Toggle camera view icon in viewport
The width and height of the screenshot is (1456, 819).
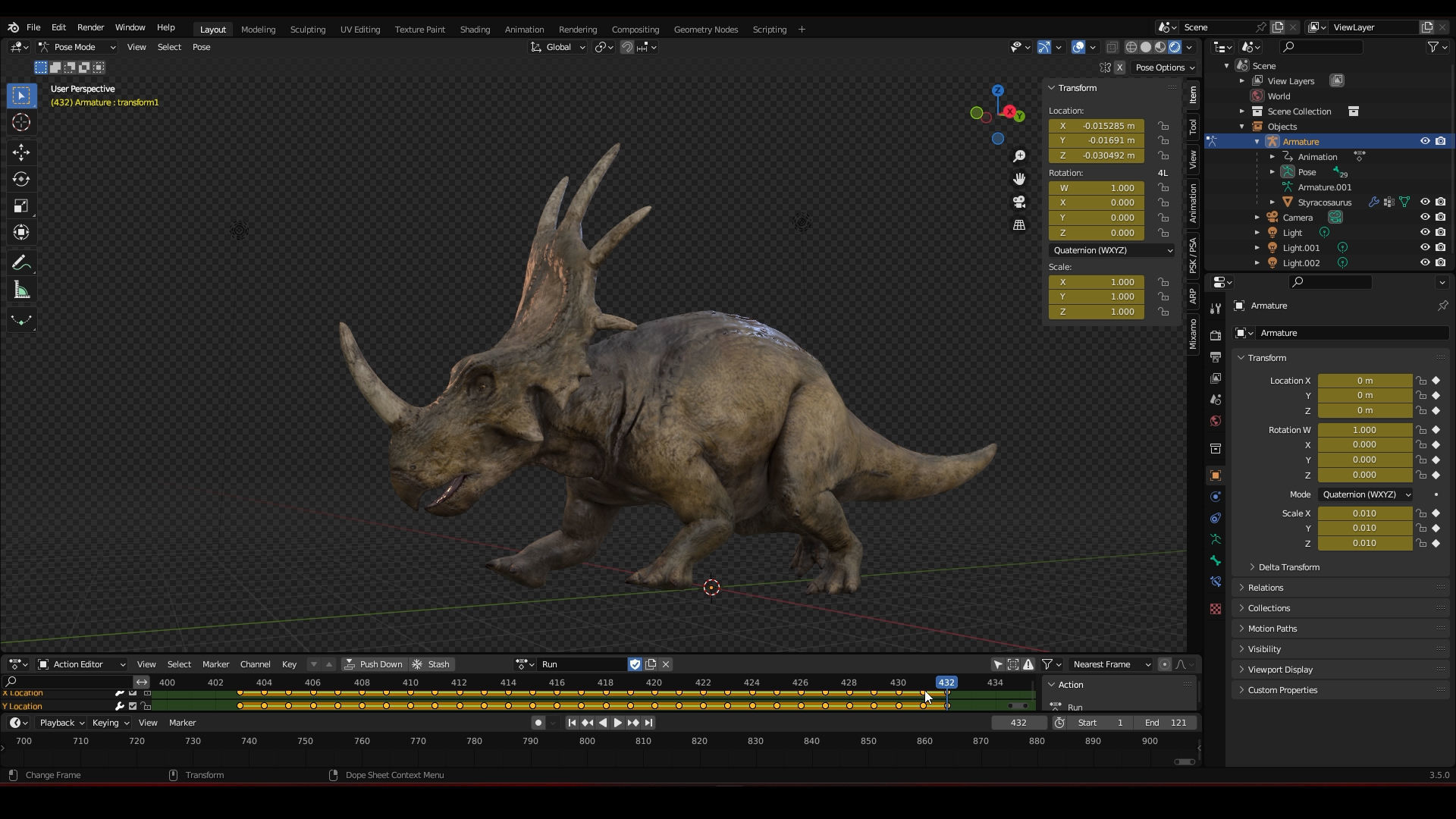[x=1019, y=202]
